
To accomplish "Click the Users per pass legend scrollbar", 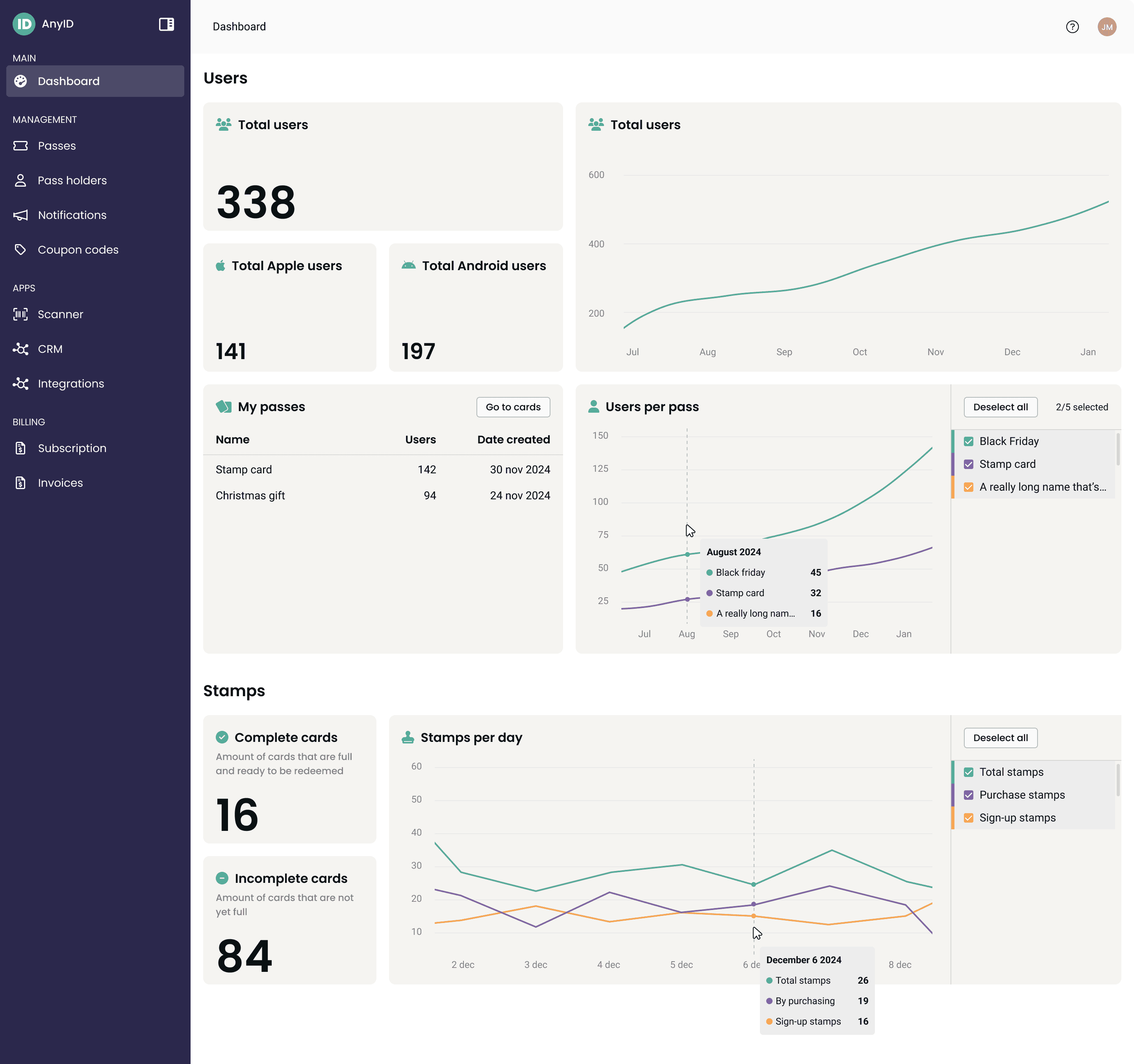I will pyautogui.click(x=1117, y=450).
